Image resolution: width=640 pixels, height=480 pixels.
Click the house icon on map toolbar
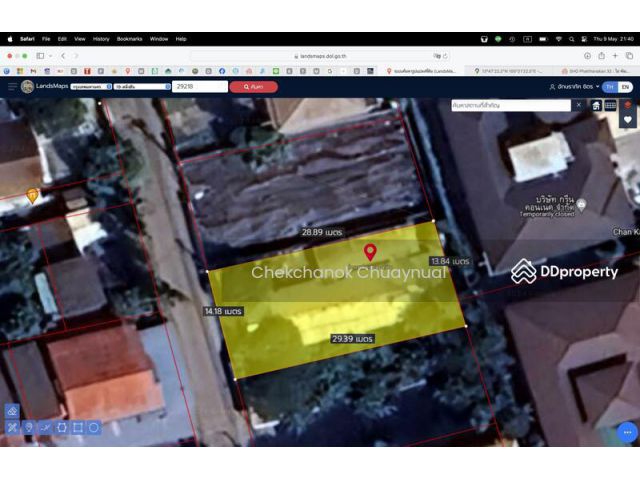596,106
